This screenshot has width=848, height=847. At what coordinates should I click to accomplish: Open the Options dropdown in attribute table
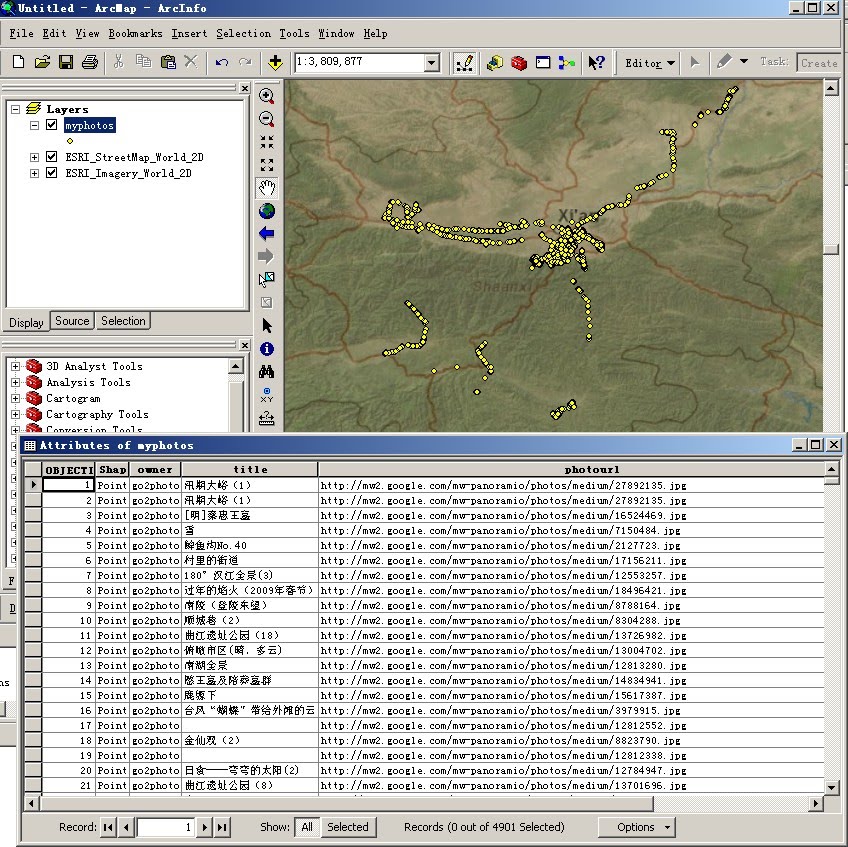[636, 827]
